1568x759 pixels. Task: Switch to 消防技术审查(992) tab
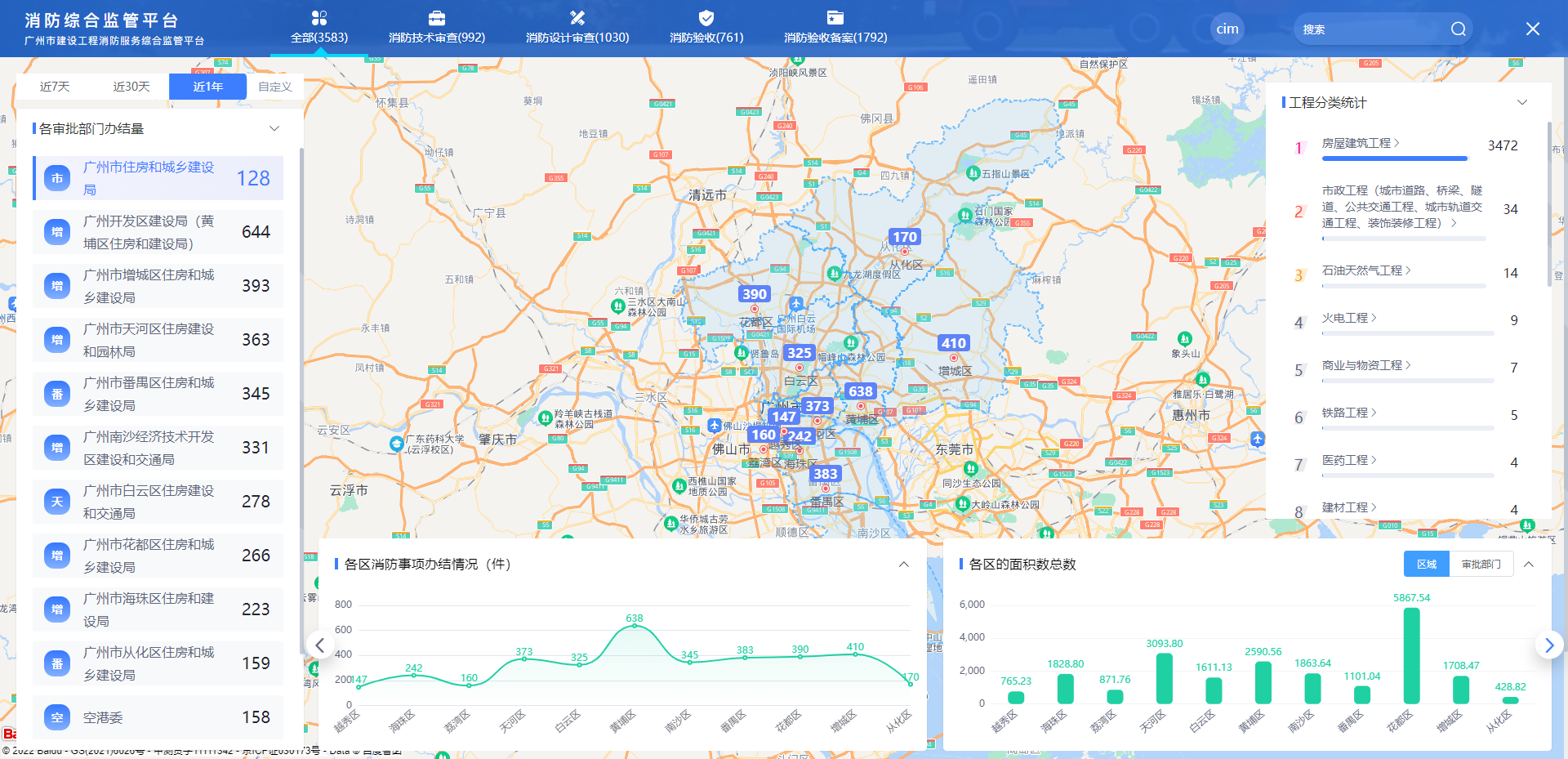click(x=437, y=28)
